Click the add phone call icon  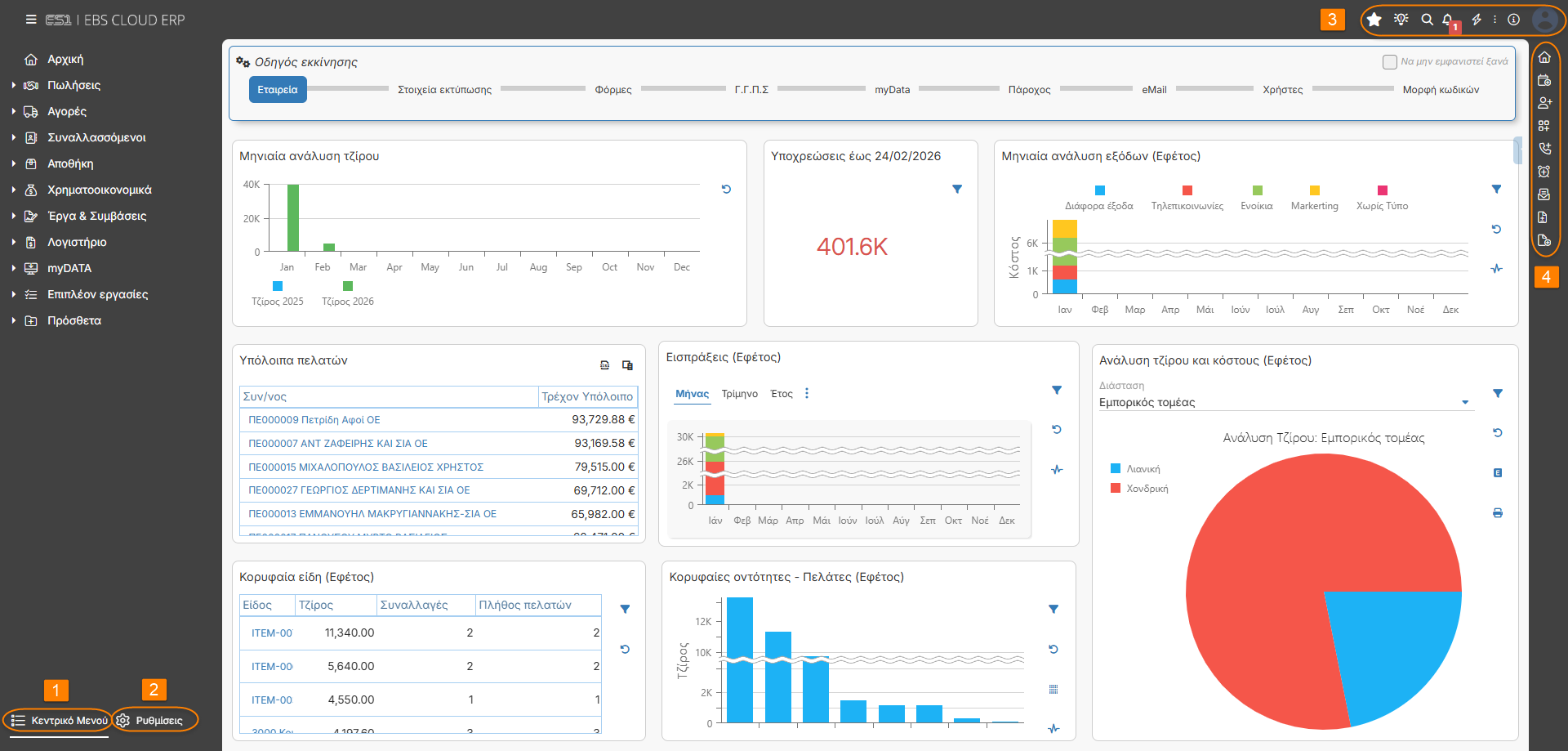click(1544, 149)
